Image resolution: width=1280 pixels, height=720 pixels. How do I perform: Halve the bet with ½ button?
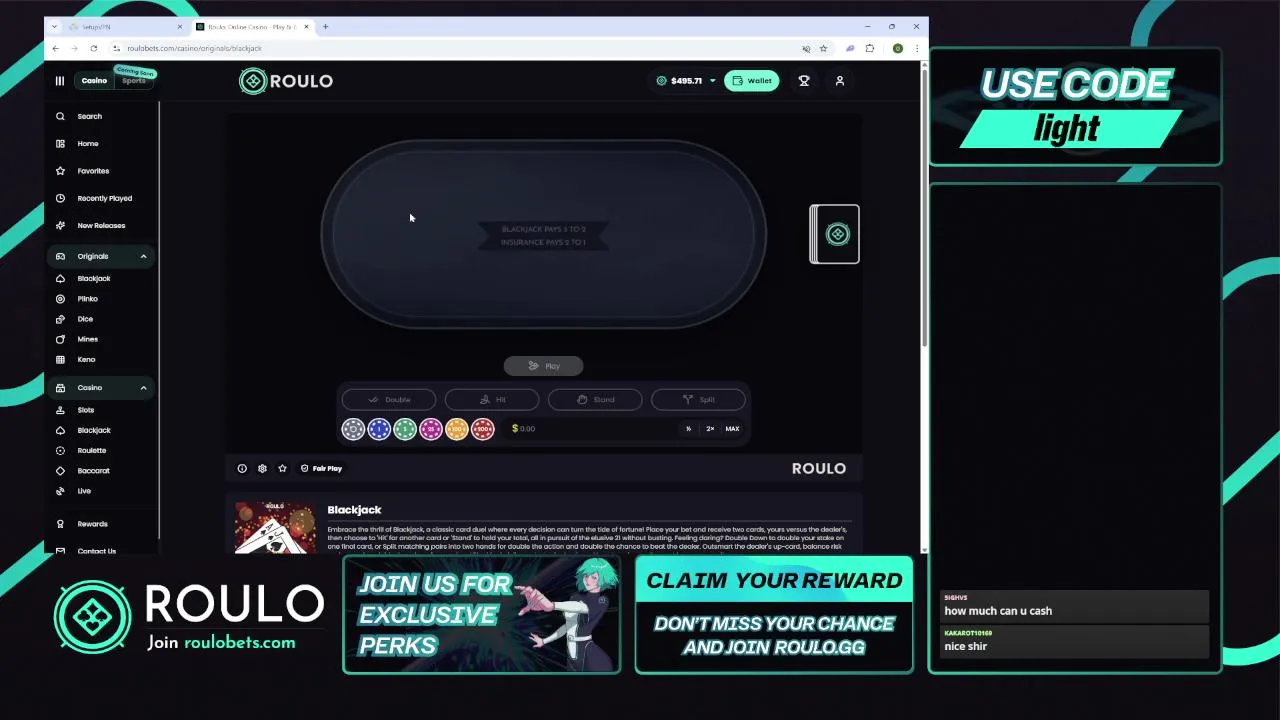click(688, 429)
